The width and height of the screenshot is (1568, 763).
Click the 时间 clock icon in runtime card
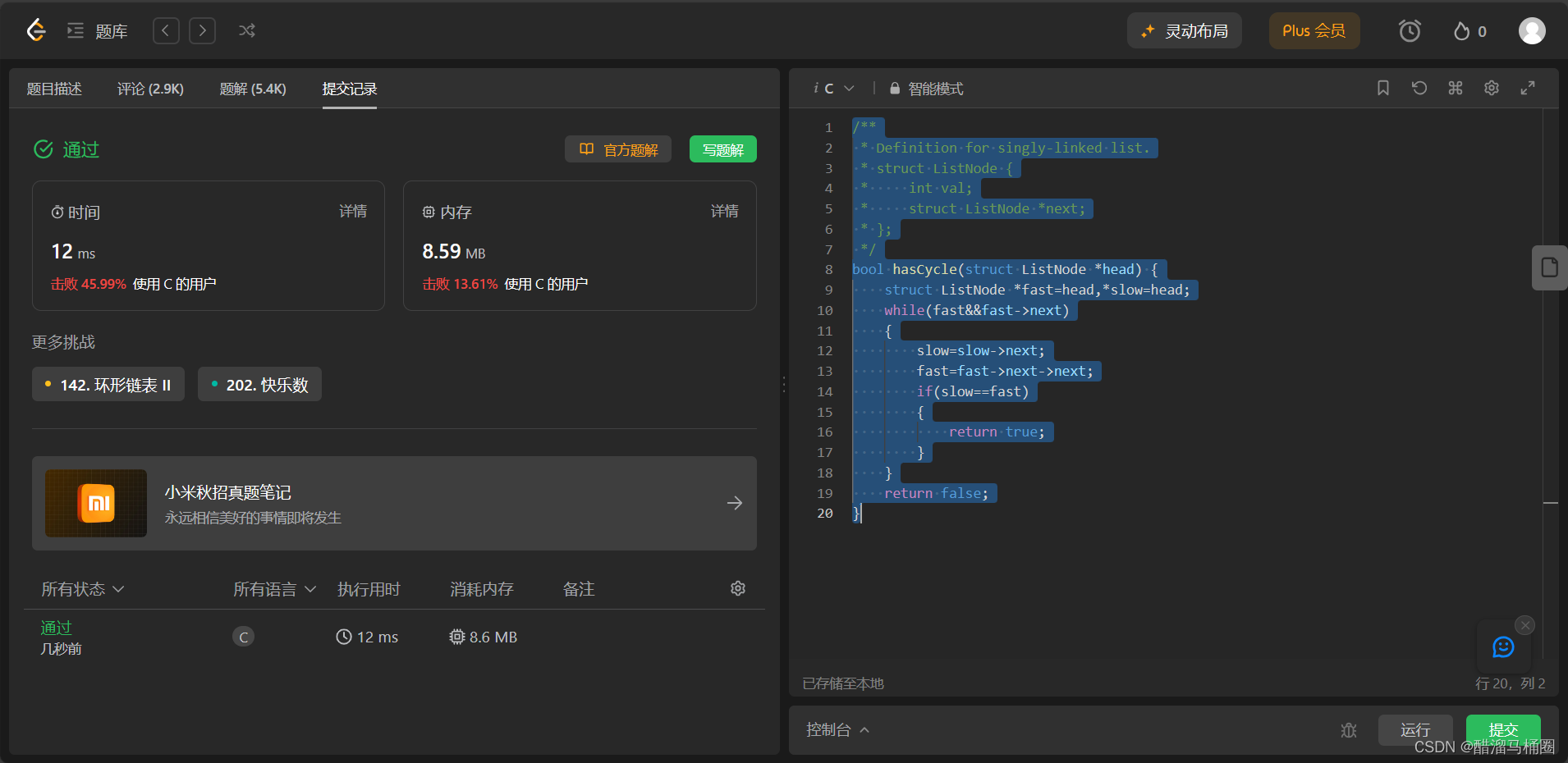pyautogui.click(x=57, y=212)
